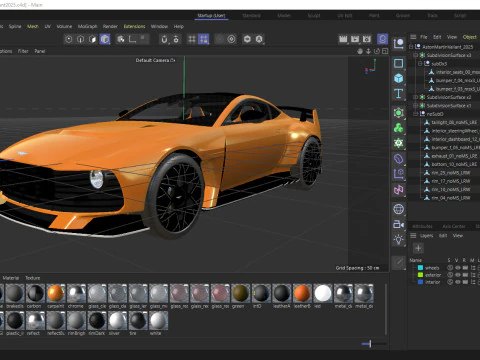Toggle Solo for the interior layer
This screenshot has height=360, width=480.
450,282
